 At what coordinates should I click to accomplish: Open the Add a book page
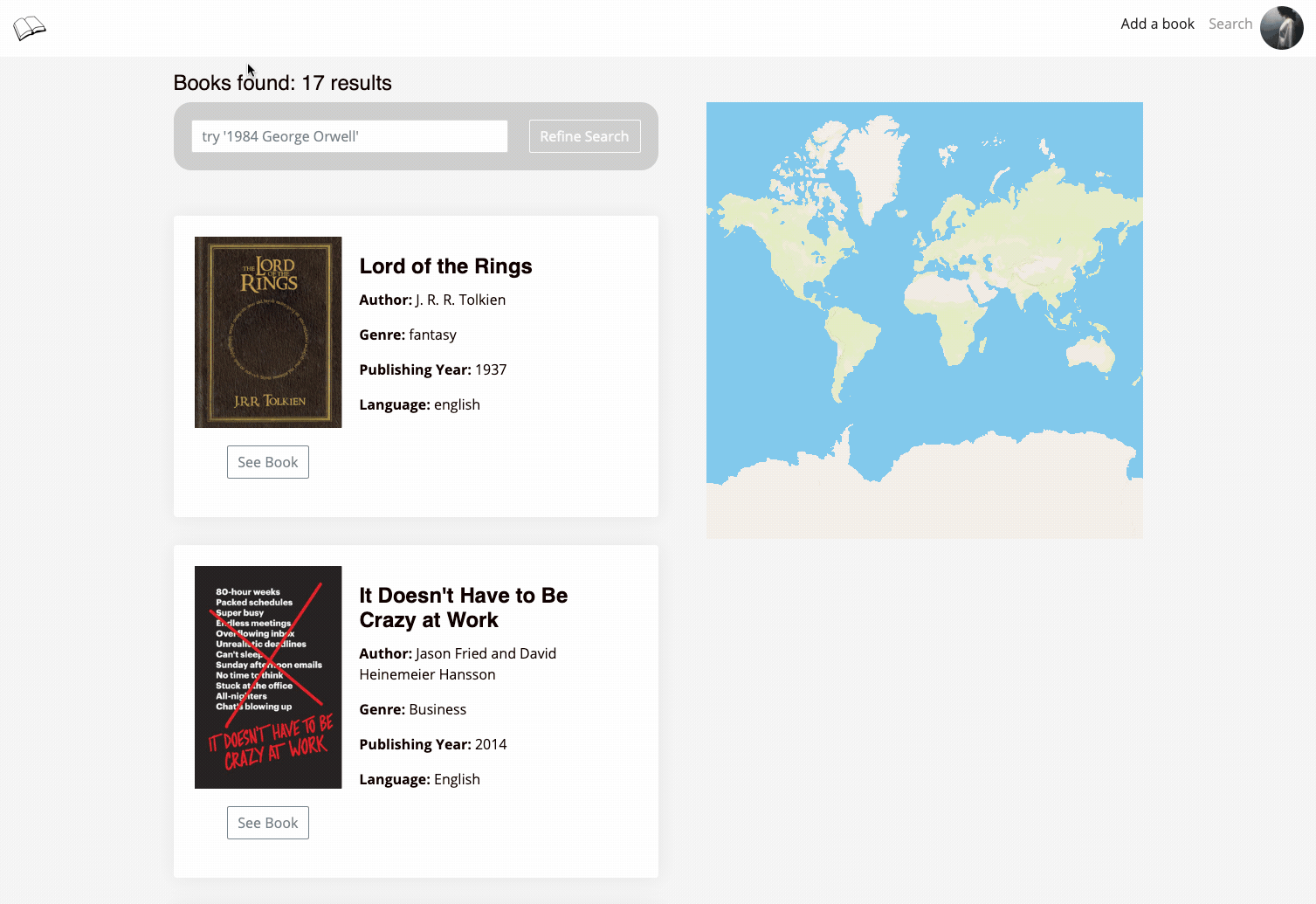1157,24
